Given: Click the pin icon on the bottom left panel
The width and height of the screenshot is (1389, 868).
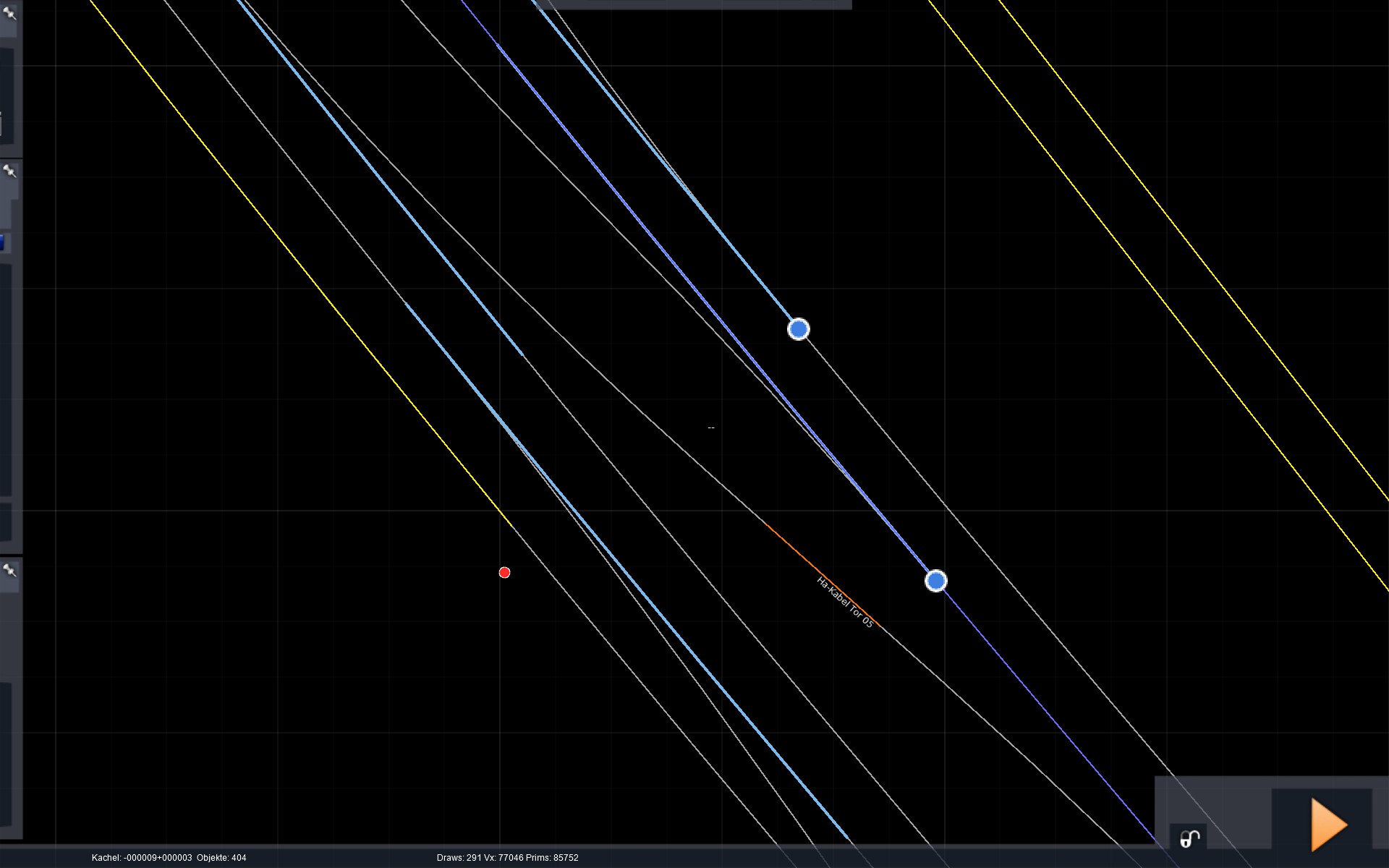Looking at the screenshot, I should pos(9,571).
